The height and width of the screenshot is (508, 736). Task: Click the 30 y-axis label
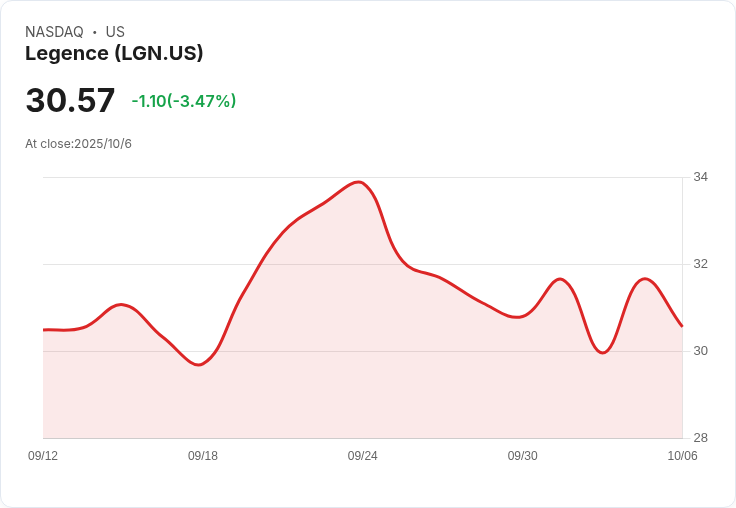[700, 351]
